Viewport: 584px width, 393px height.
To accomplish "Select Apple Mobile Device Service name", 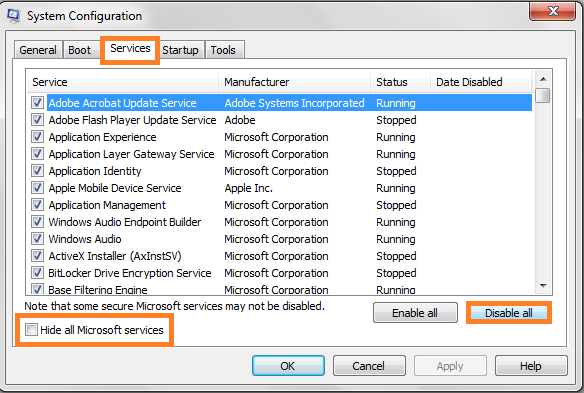I will 115,188.
